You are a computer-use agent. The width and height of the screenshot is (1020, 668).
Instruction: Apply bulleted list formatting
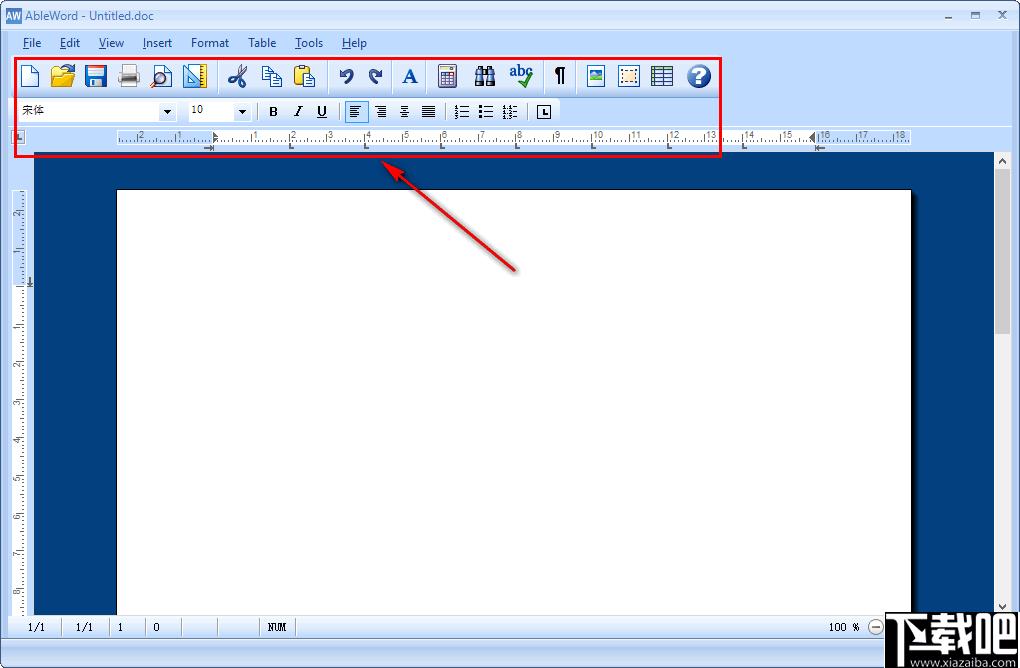[485, 112]
